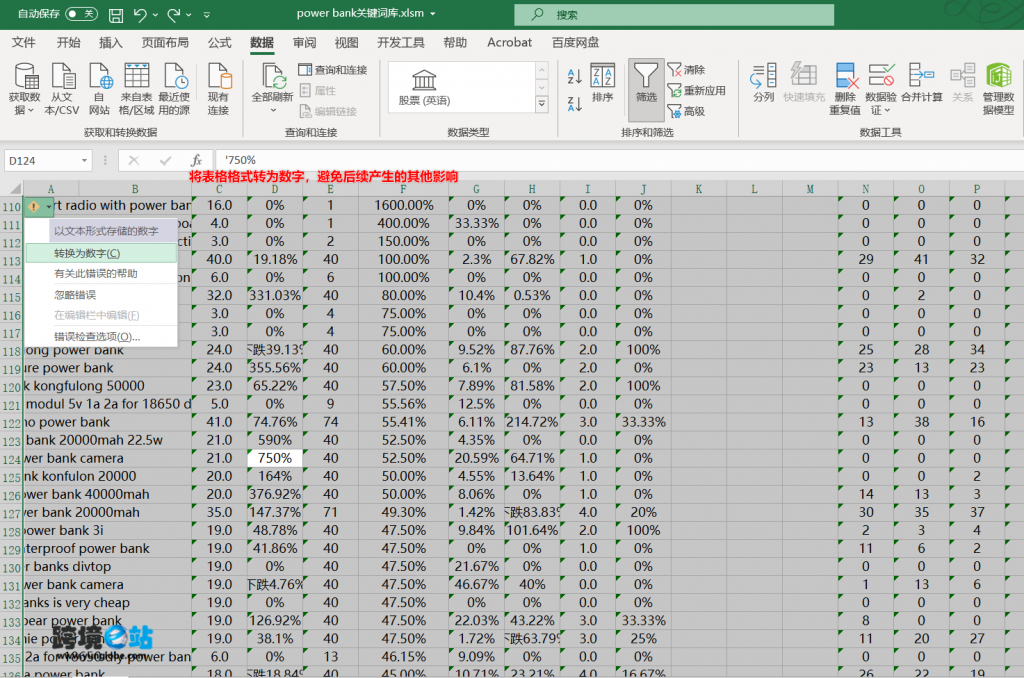Open the error options dropdown arrow
Screen dimensions: 1024x678
point(49,206)
